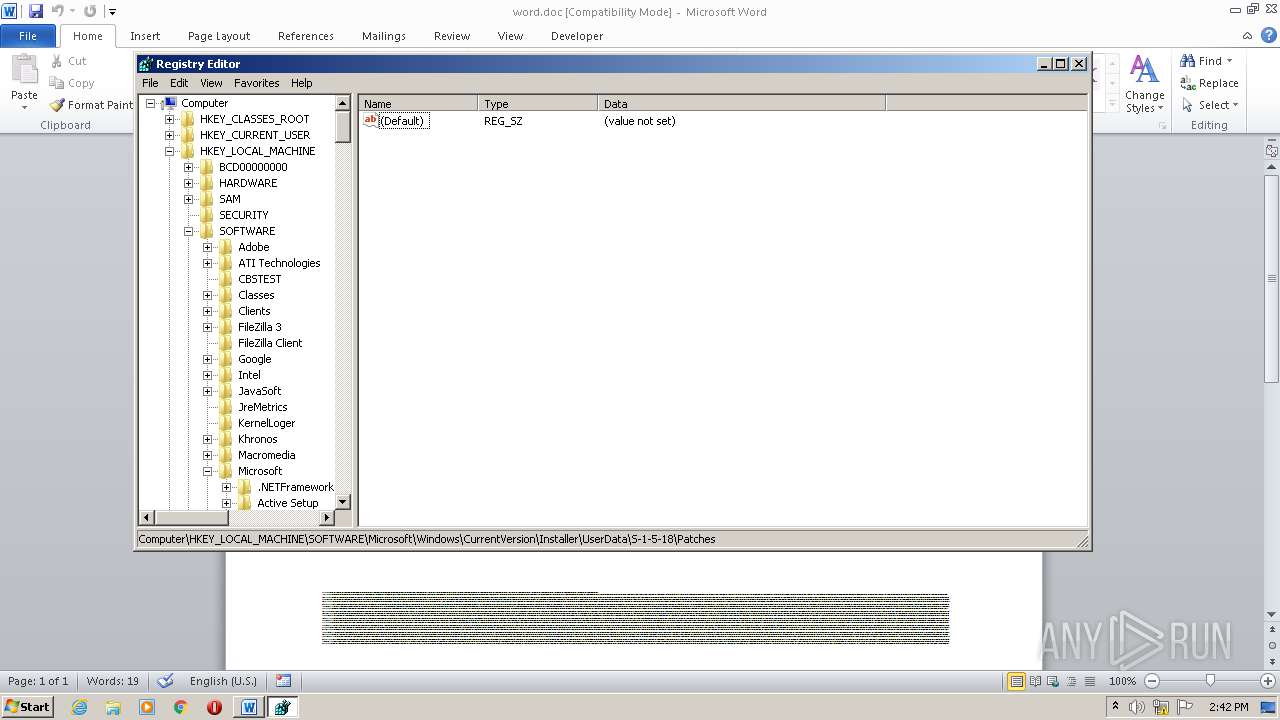
Task: Click the Save icon in Word quick access toolbar
Action: tap(36, 11)
